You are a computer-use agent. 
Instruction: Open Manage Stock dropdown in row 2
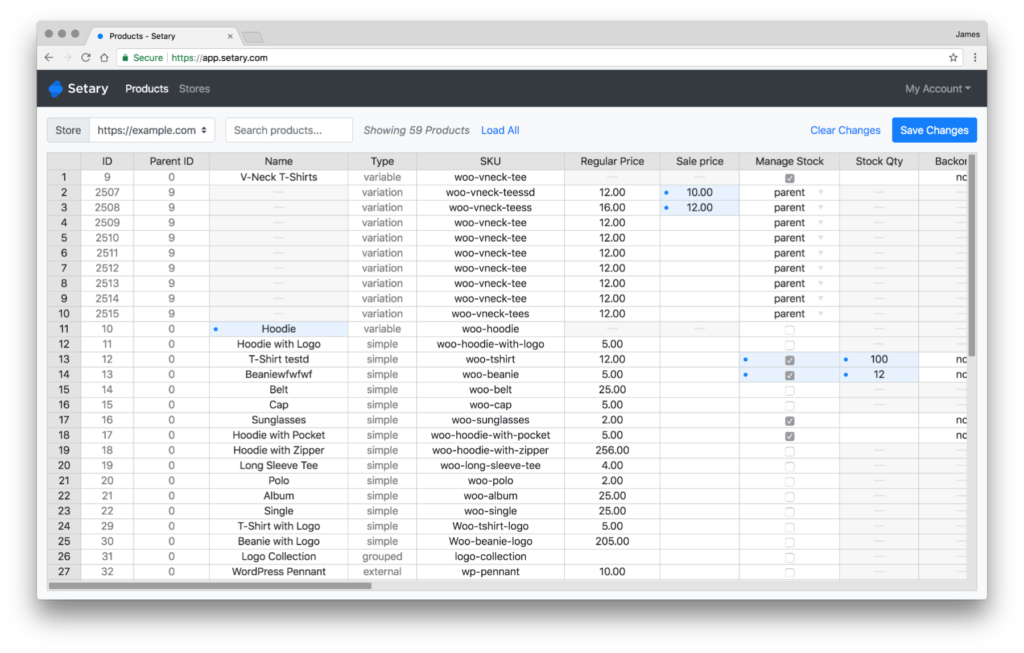pos(821,193)
